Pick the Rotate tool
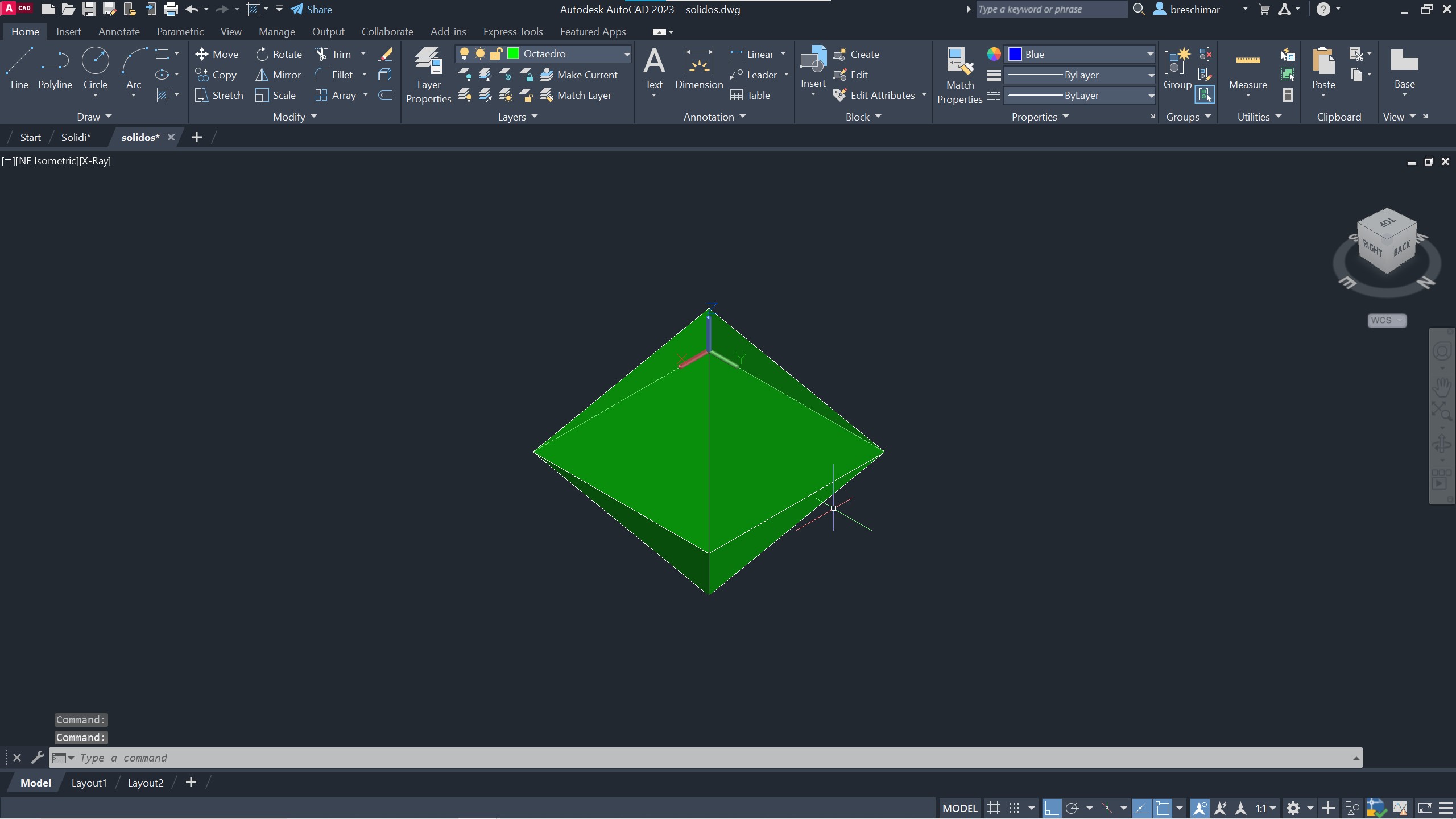This screenshot has width=1456, height=819. pyautogui.click(x=279, y=54)
